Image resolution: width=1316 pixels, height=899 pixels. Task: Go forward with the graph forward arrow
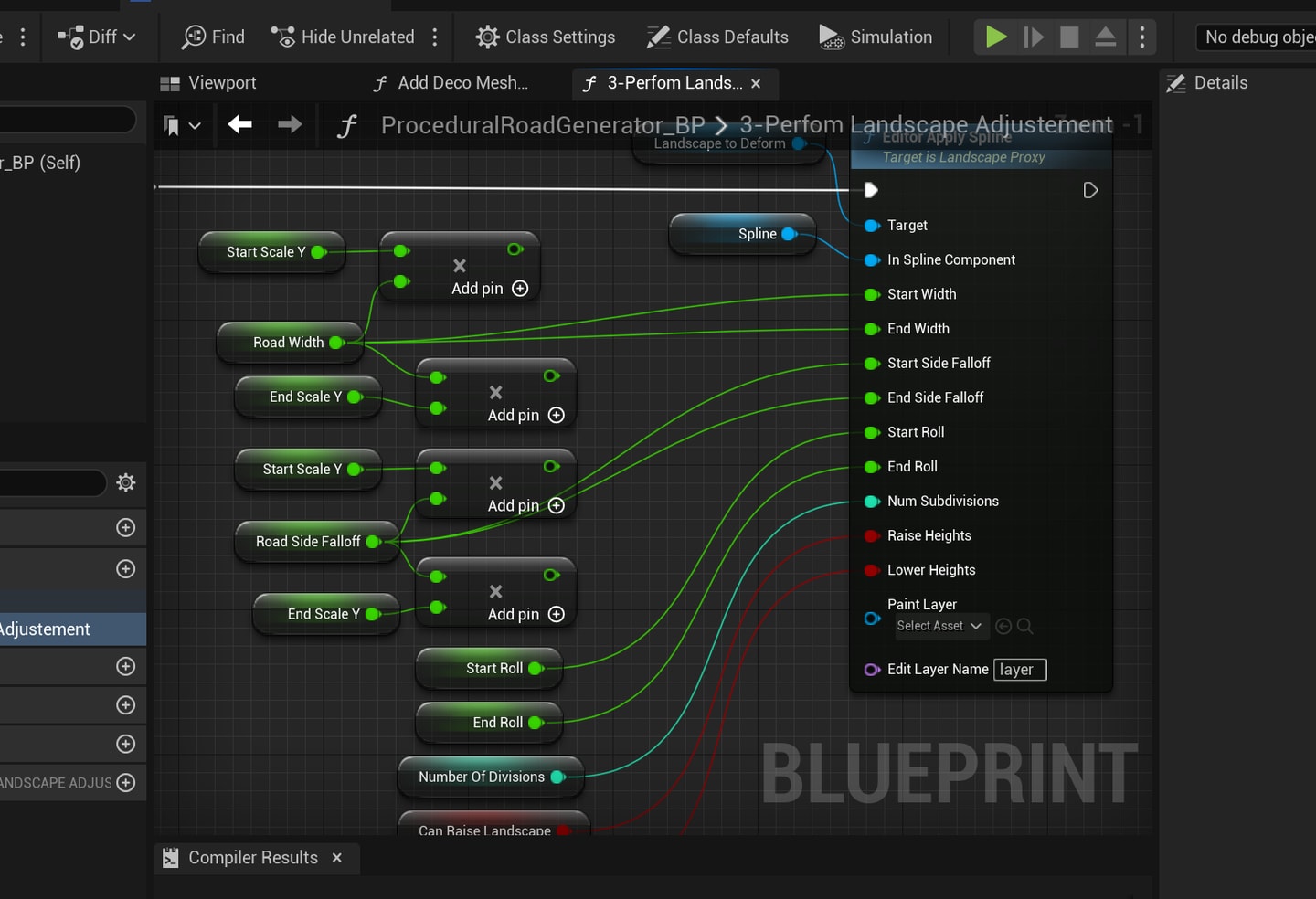click(x=290, y=124)
